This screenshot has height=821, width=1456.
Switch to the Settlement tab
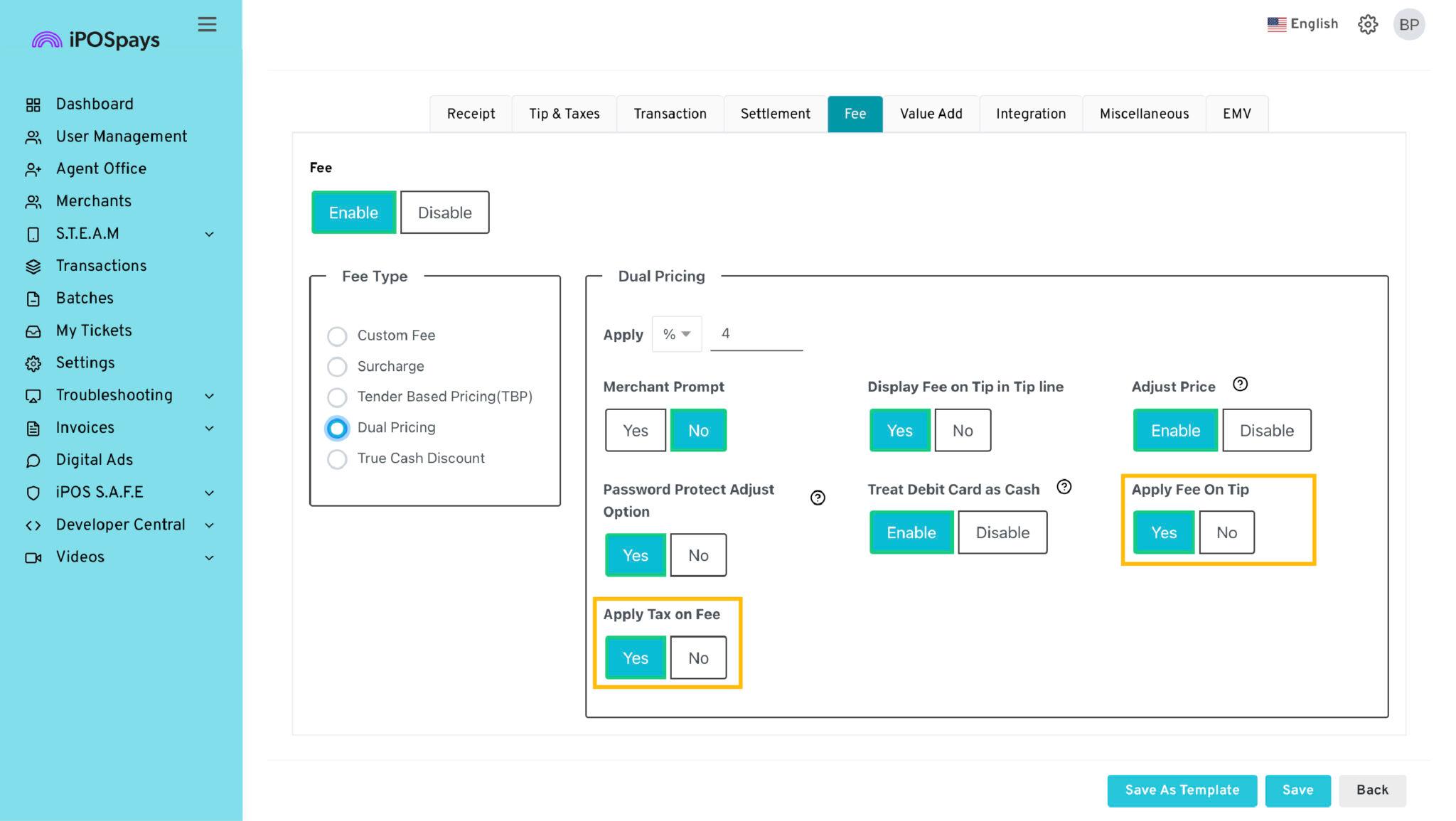775,113
